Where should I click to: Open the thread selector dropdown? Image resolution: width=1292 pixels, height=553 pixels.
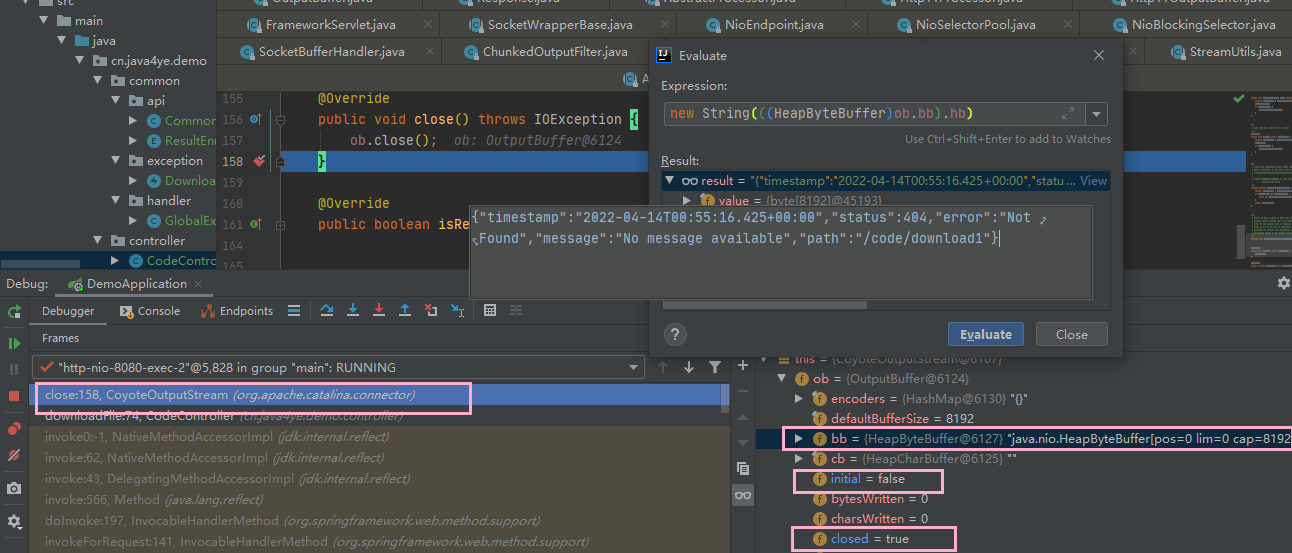pos(635,367)
